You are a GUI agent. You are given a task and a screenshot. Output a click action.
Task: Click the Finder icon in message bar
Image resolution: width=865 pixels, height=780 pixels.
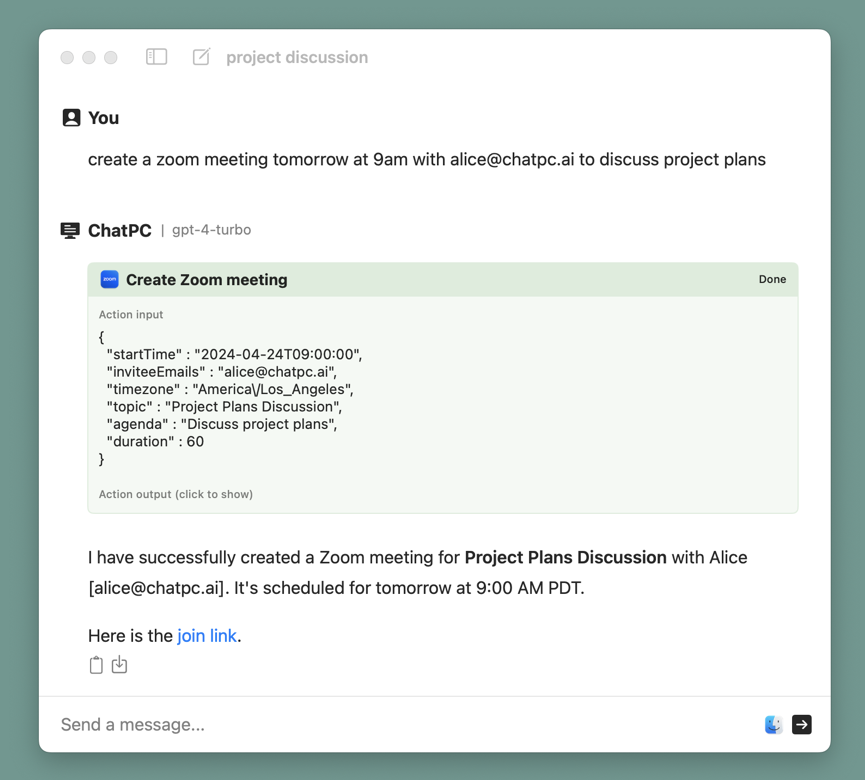pos(773,725)
